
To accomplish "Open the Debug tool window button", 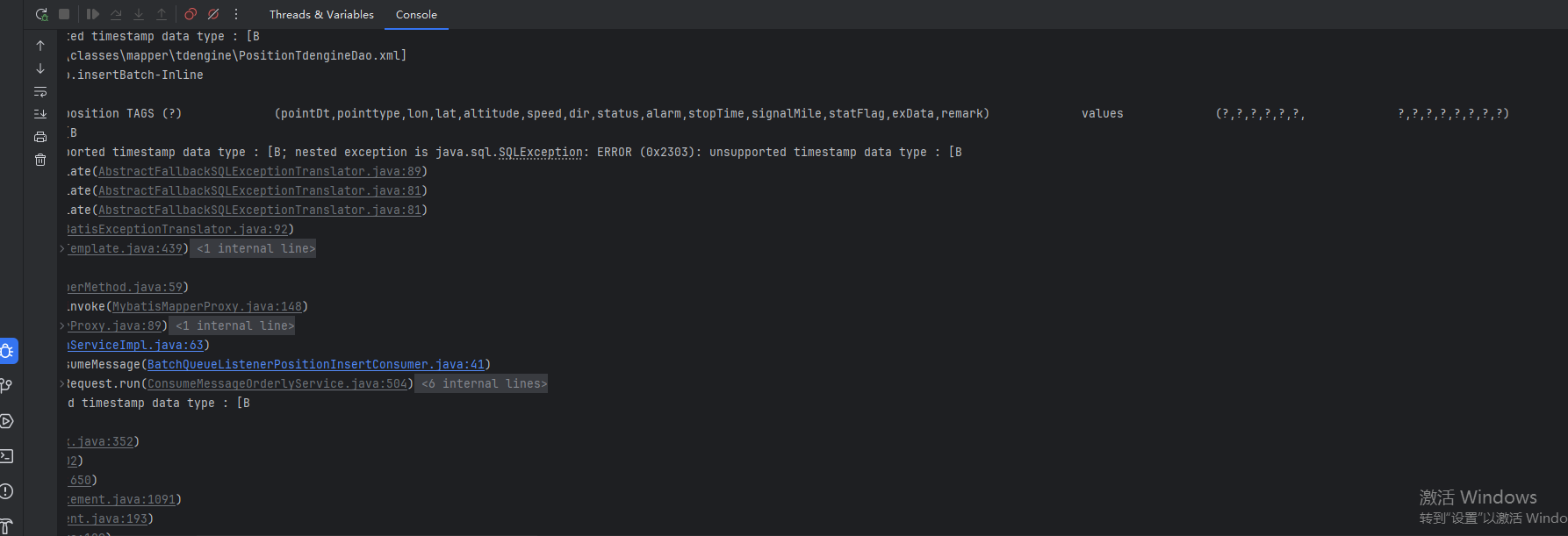I will pyautogui.click(x=8, y=351).
